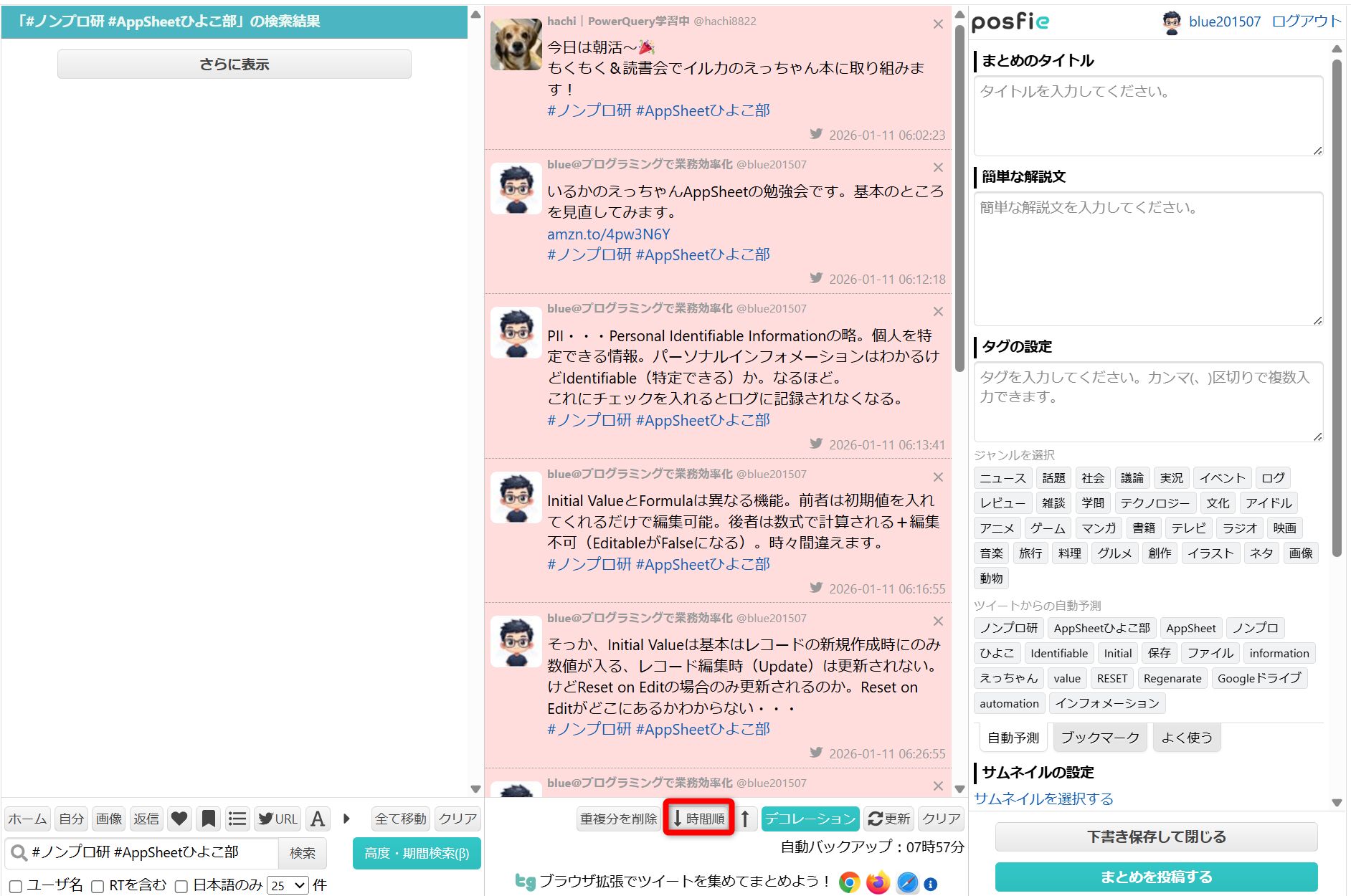The height and width of the screenshot is (896, 1351).
Task: Enable the ユーザ名 checkbox
Action: (x=16, y=886)
